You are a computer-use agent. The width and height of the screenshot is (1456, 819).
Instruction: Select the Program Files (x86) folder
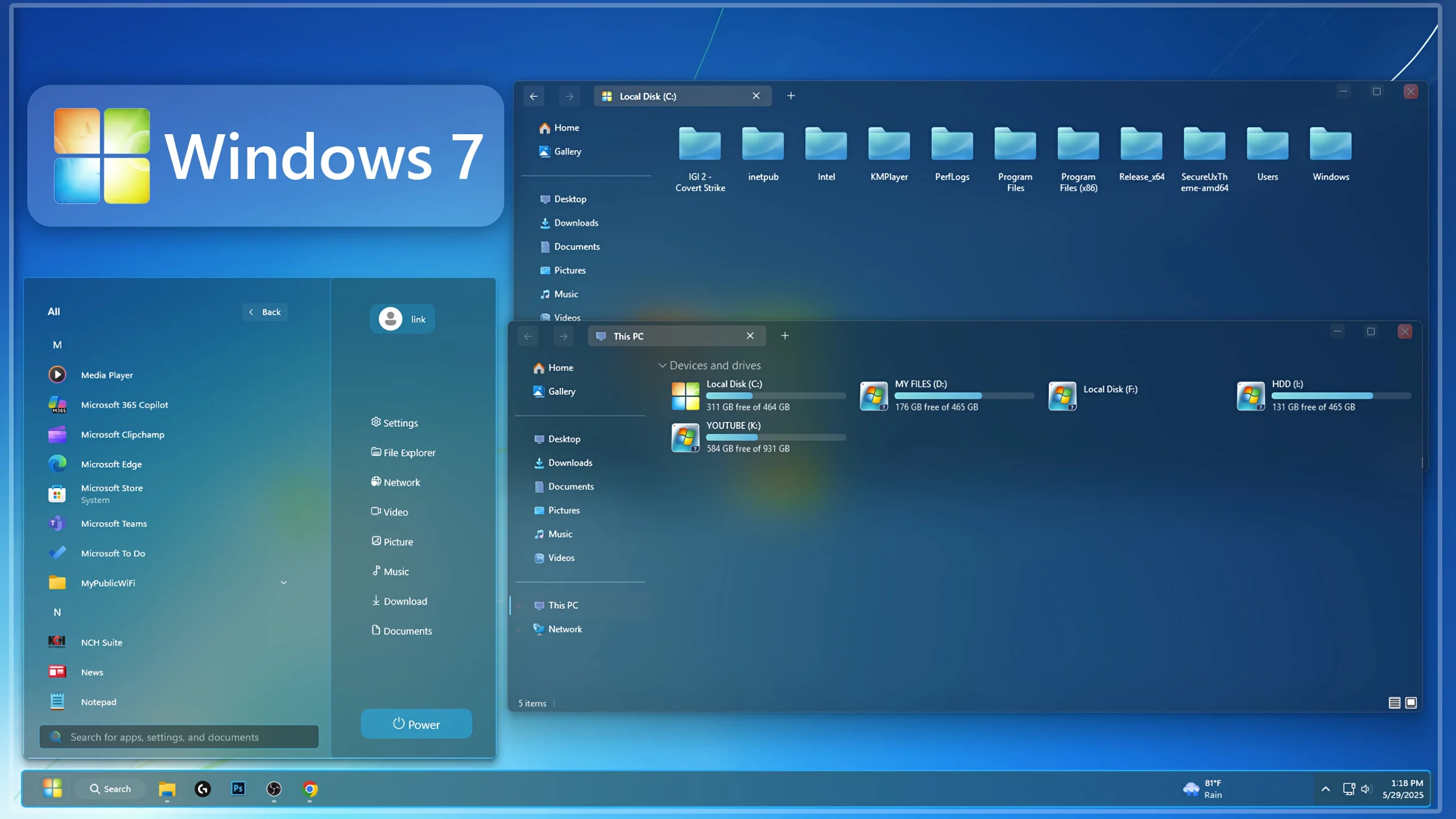point(1078,159)
